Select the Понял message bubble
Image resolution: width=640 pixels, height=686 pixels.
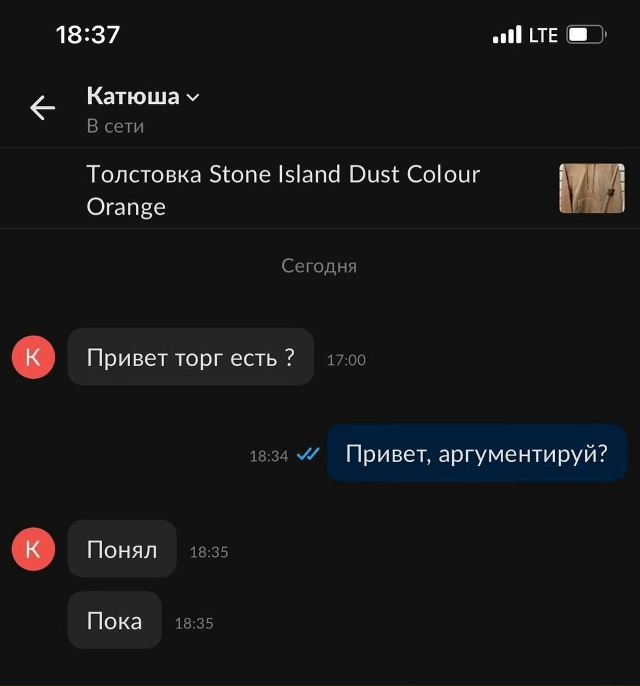click(x=122, y=549)
